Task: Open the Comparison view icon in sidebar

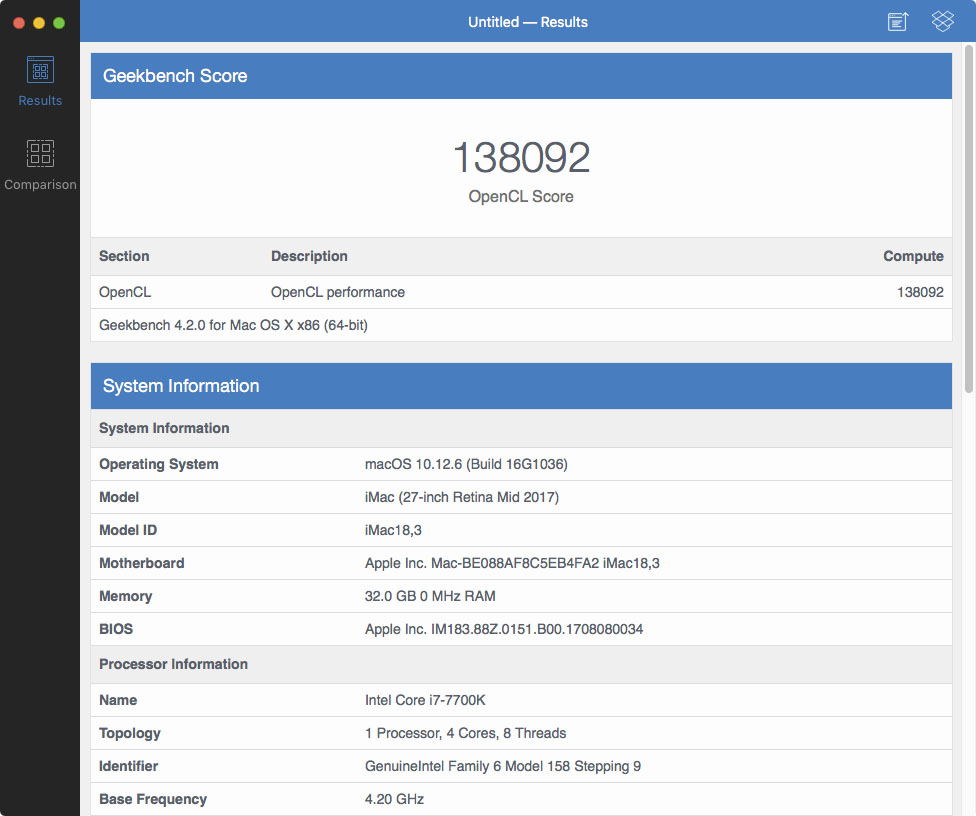Action: 40,153
